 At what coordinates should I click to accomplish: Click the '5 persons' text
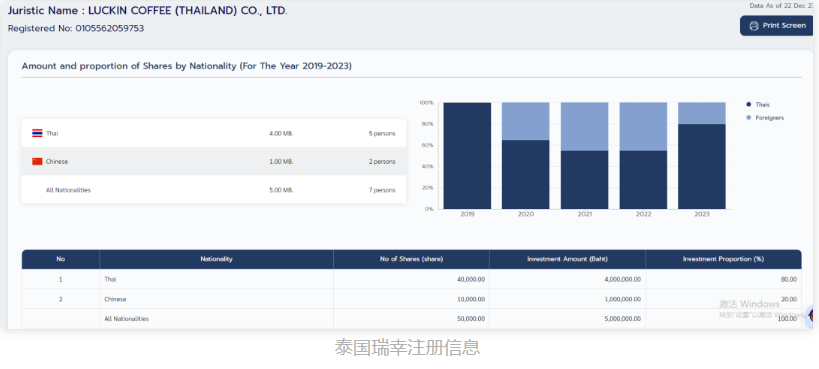(x=382, y=134)
